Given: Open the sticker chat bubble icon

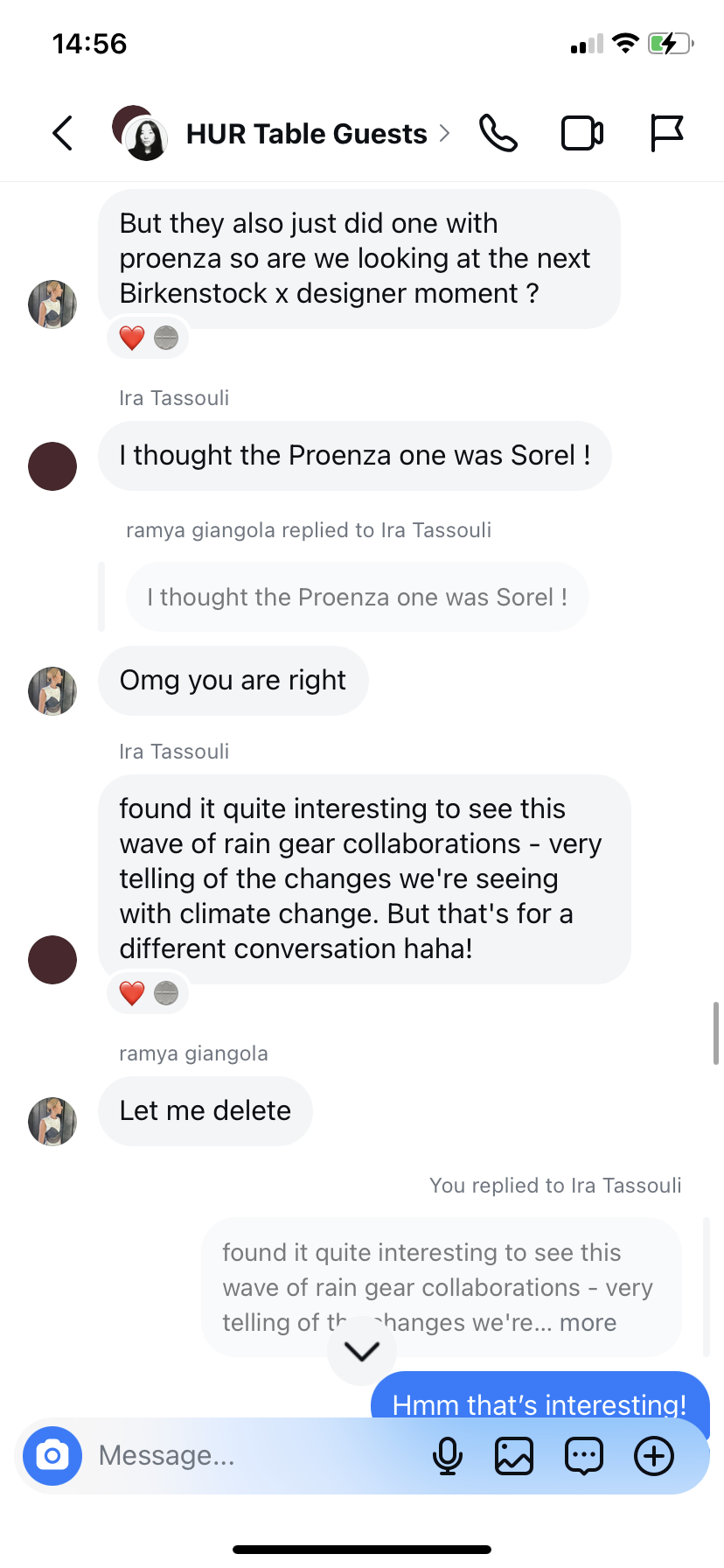Looking at the screenshot, I should pyautogui.click(x=584, y=1456).
